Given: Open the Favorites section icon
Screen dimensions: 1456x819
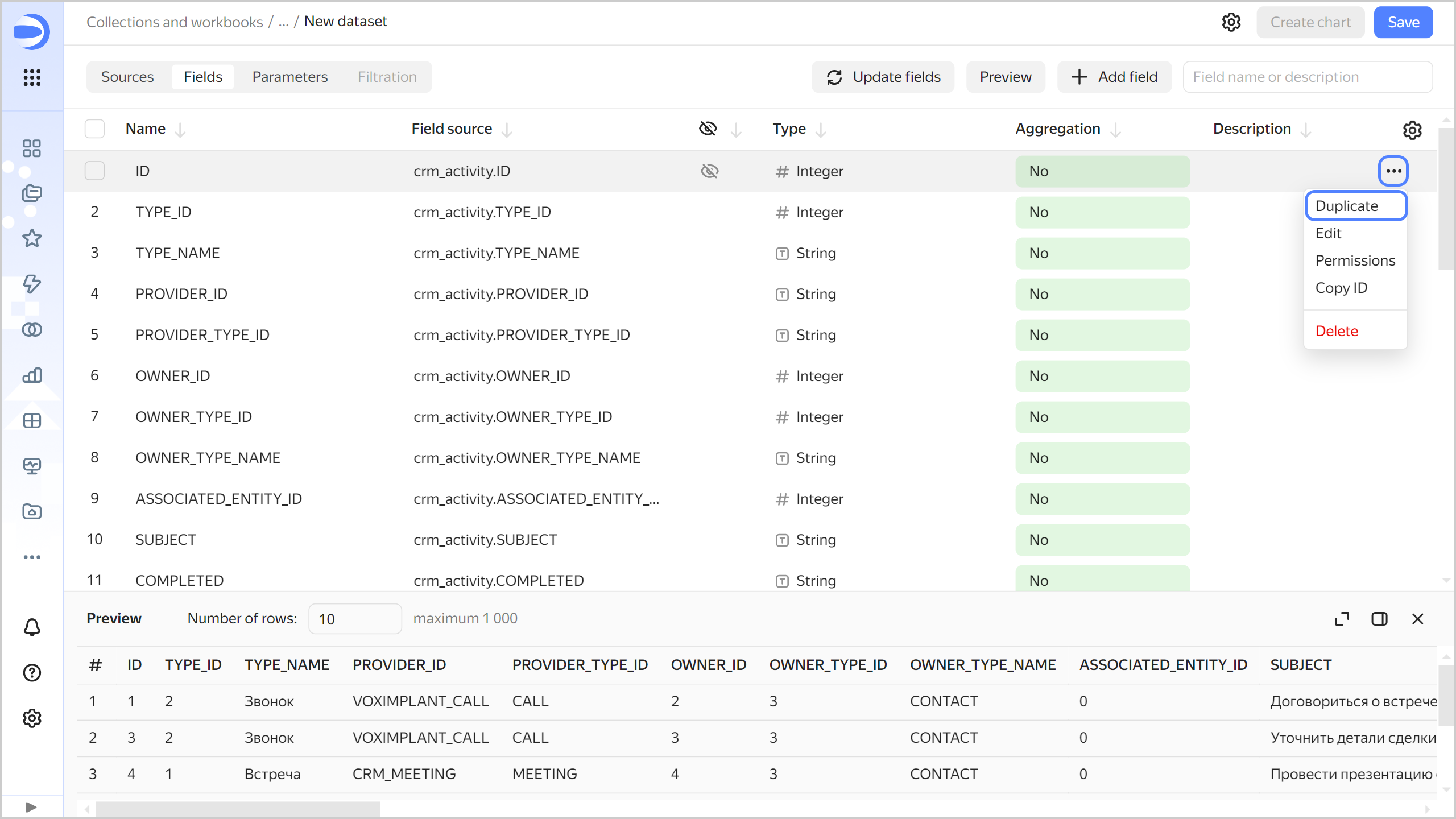Looking at the screenshot, I should (31, 239).
